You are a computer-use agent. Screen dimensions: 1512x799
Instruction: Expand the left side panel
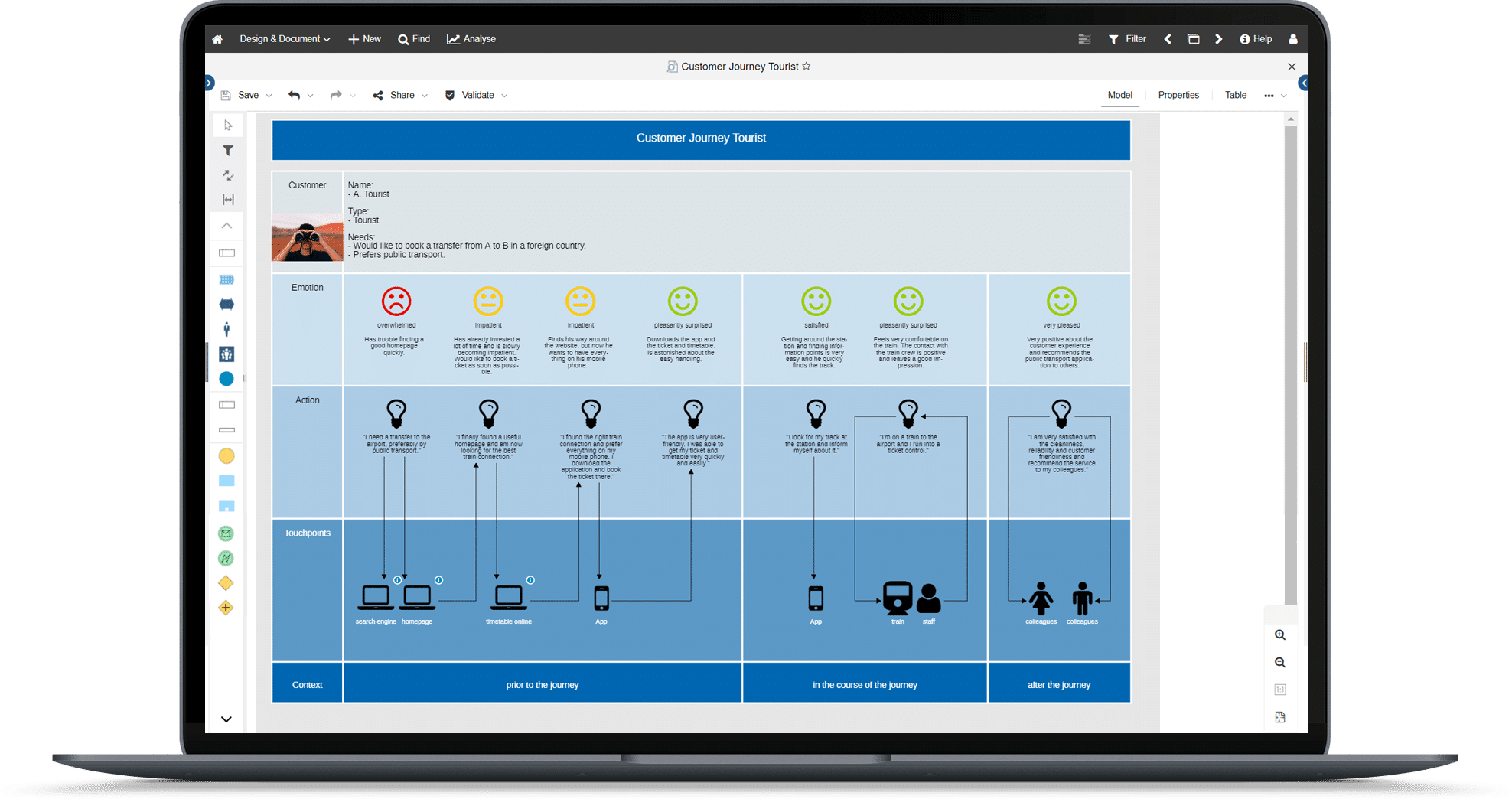209,83
